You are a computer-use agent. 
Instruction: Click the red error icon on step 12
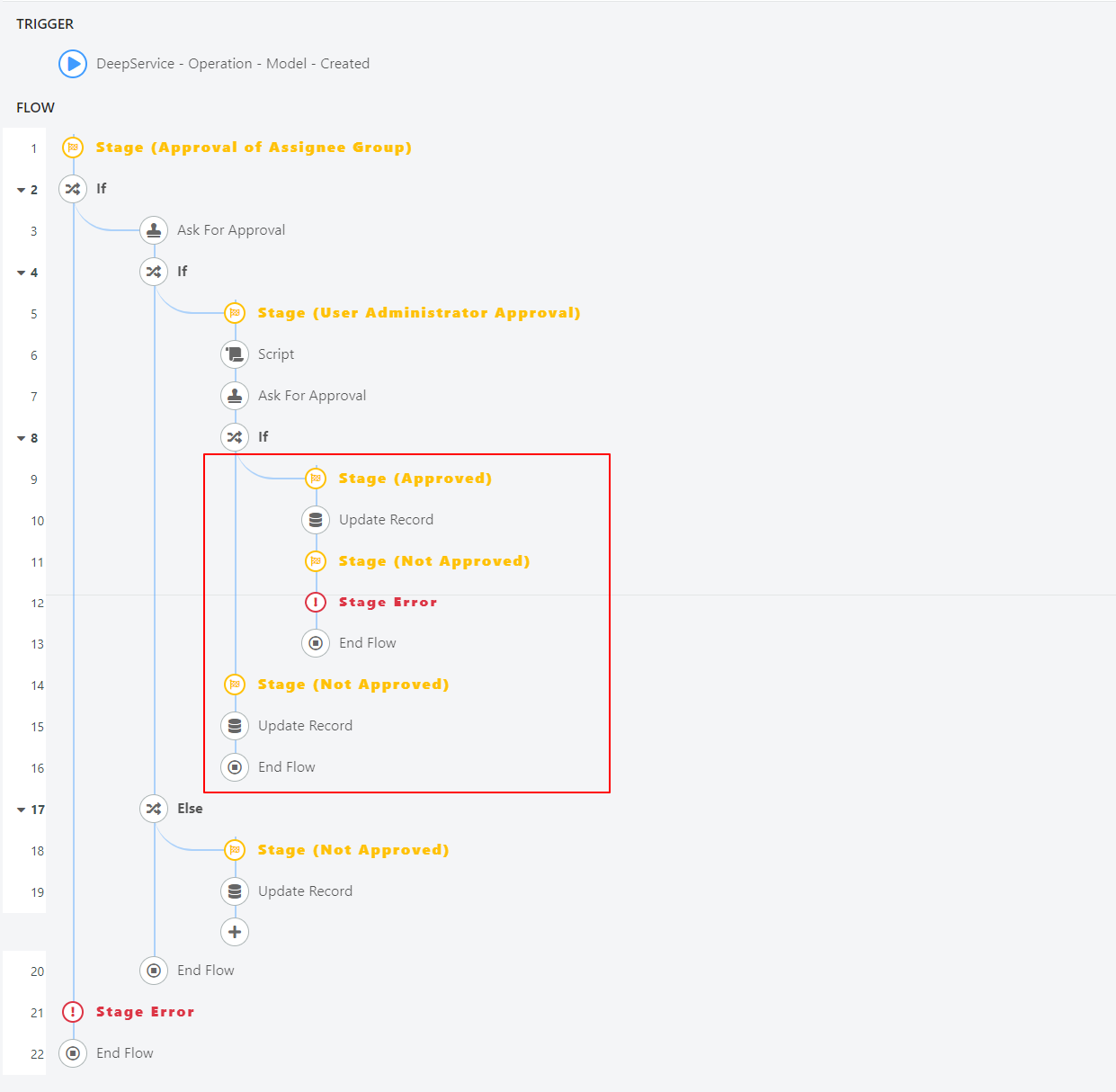(x=316, y=602)
